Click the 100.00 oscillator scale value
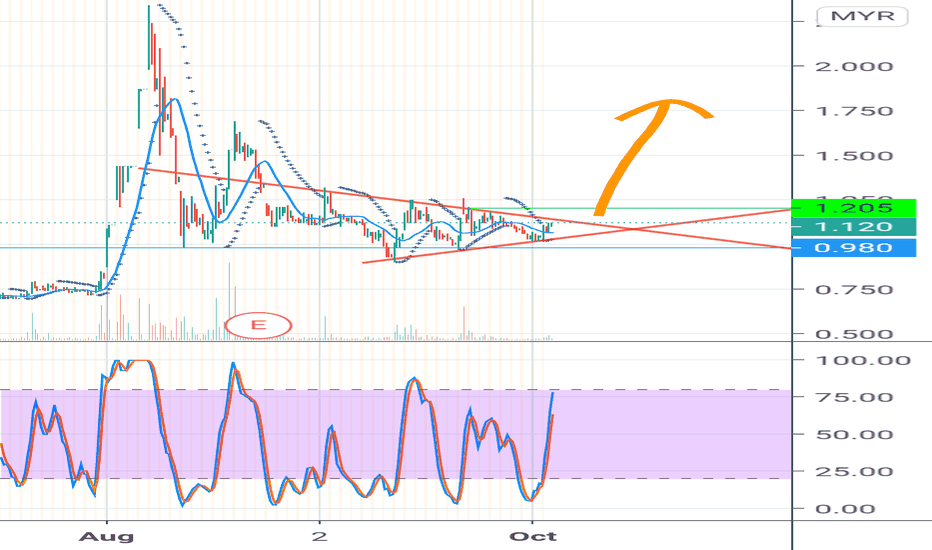 tap(863, 360)
